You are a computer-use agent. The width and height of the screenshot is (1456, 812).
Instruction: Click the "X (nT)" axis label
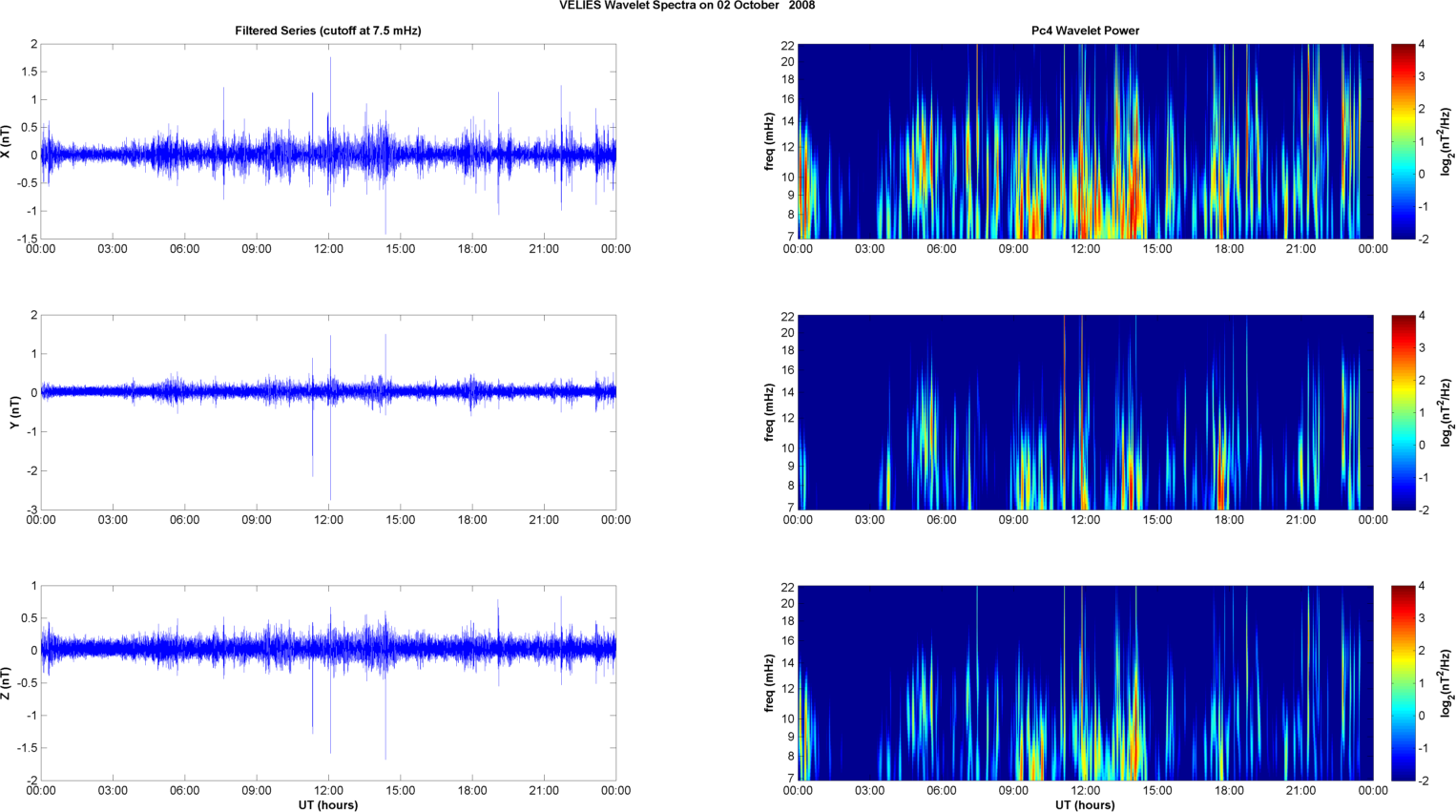(6, 141)
